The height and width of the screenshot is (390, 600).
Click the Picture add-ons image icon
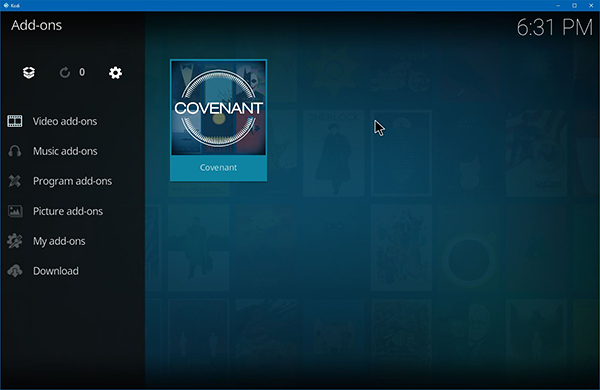tap(15, 211)
